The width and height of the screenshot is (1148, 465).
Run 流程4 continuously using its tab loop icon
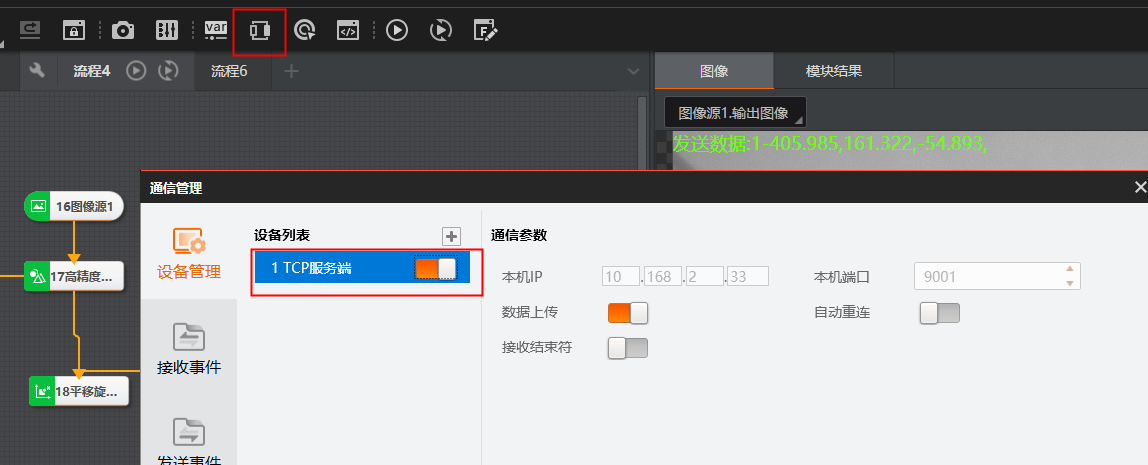click(168, 70)
